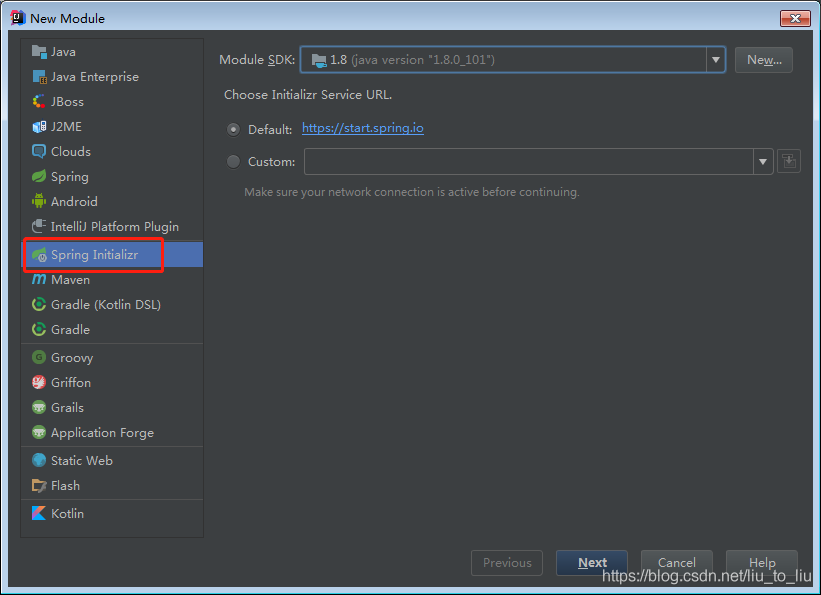
Task: Select the Android list label
Action: tap(74, 202)
